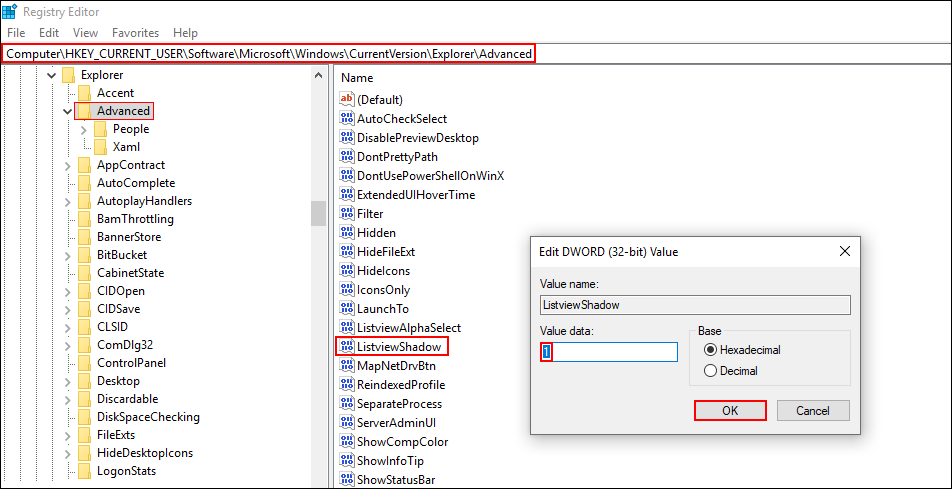Open the Edit menu

pyautogui.click(x=49, y=33)
